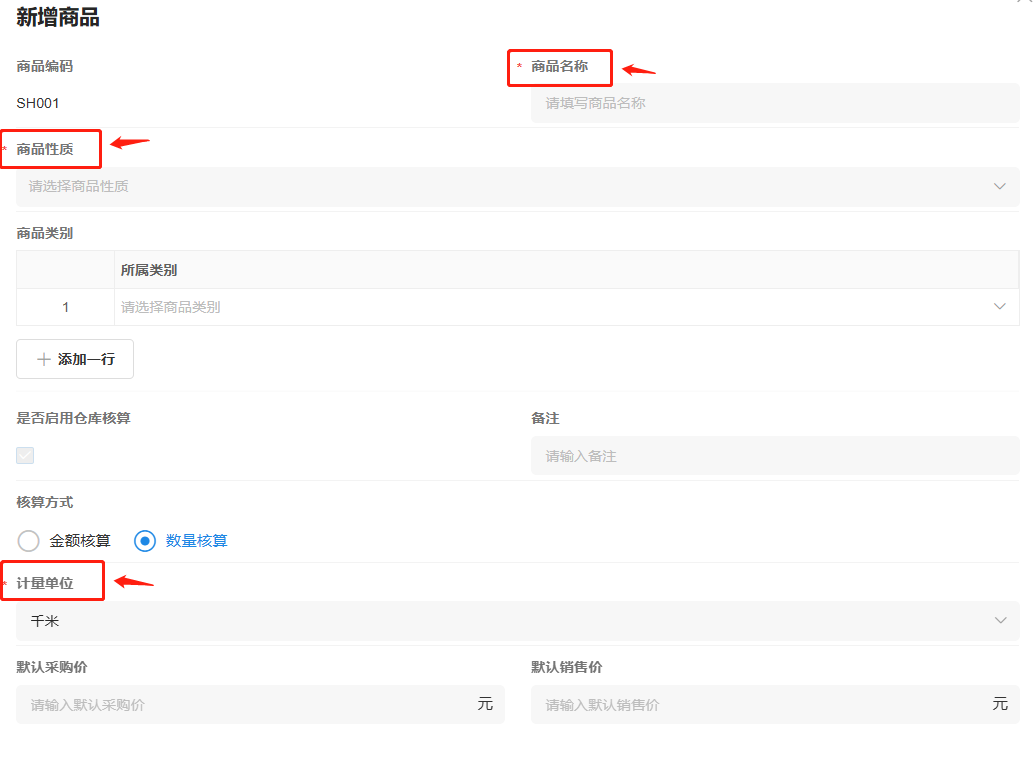Click the 默认销售价 input field
1035x757 pixels.
coord(760,704)
